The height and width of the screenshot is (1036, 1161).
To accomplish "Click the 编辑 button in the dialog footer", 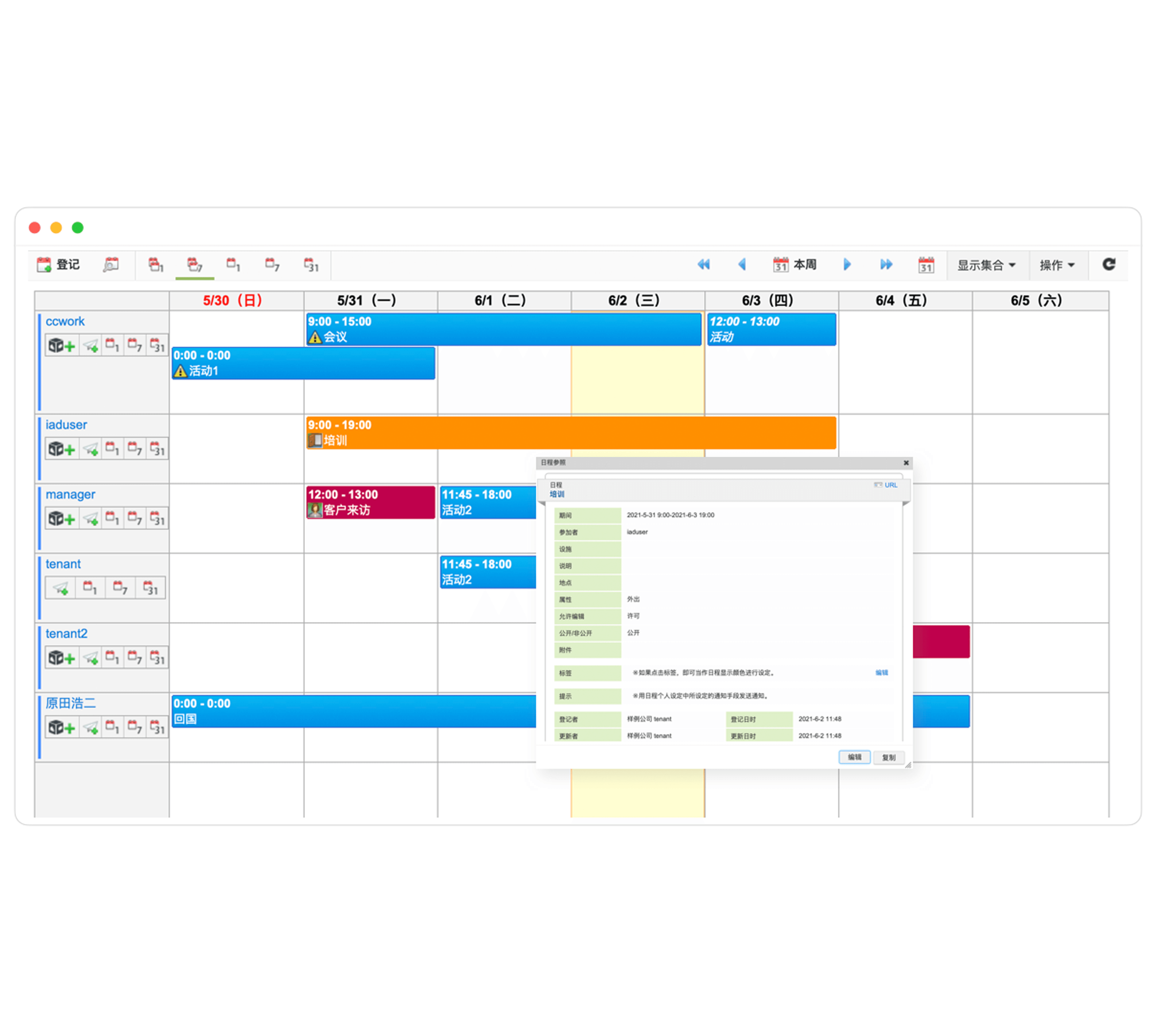I will (854, 758).
